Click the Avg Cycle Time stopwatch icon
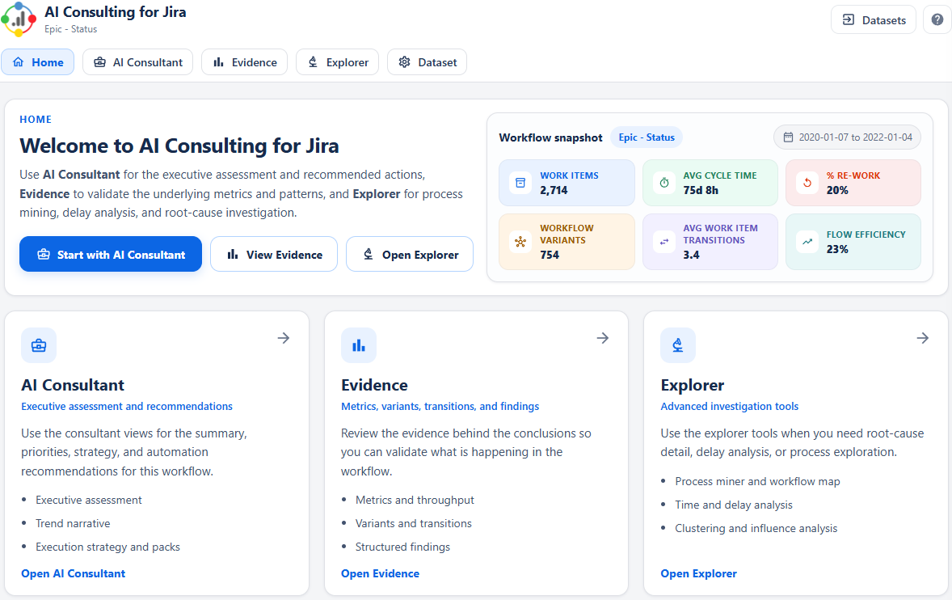The height and width of the screenshot is (600, 952). [x=664, y=183]
